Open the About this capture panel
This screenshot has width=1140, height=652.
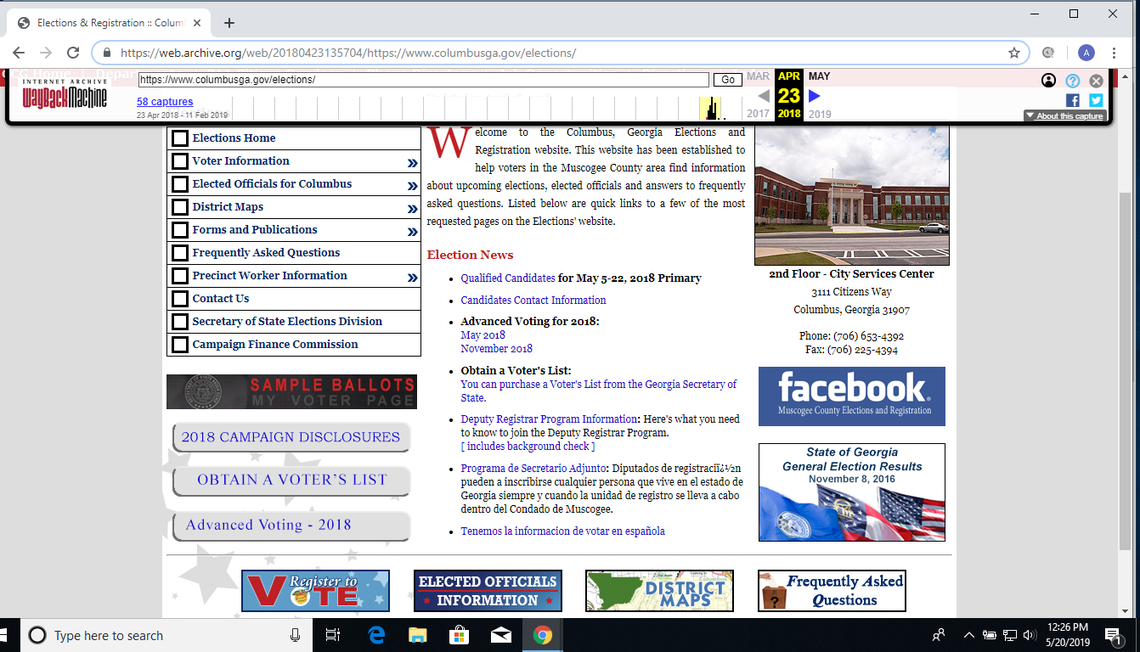1063,115
